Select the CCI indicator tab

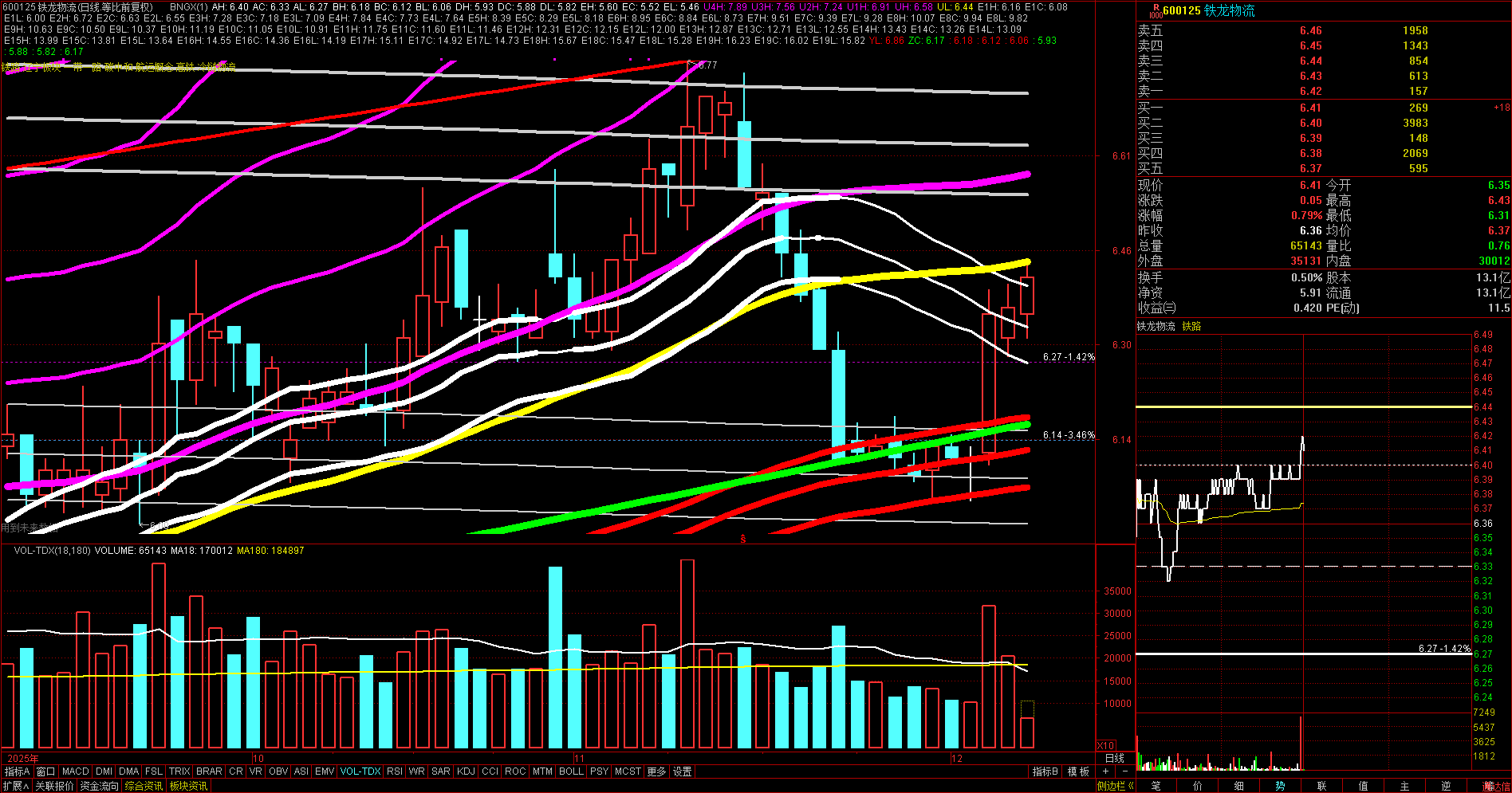click(x=490, y=771)
